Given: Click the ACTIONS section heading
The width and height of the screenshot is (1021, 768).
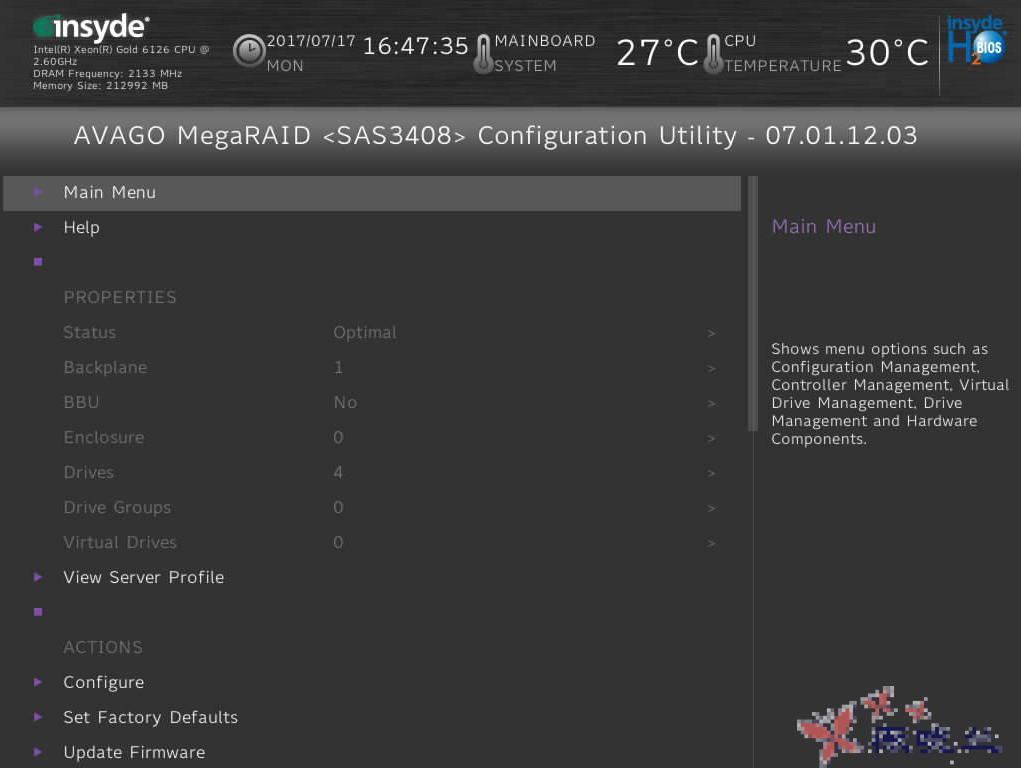Looking at the screenshot, I should pyautogui.click(x=103, y=647).
